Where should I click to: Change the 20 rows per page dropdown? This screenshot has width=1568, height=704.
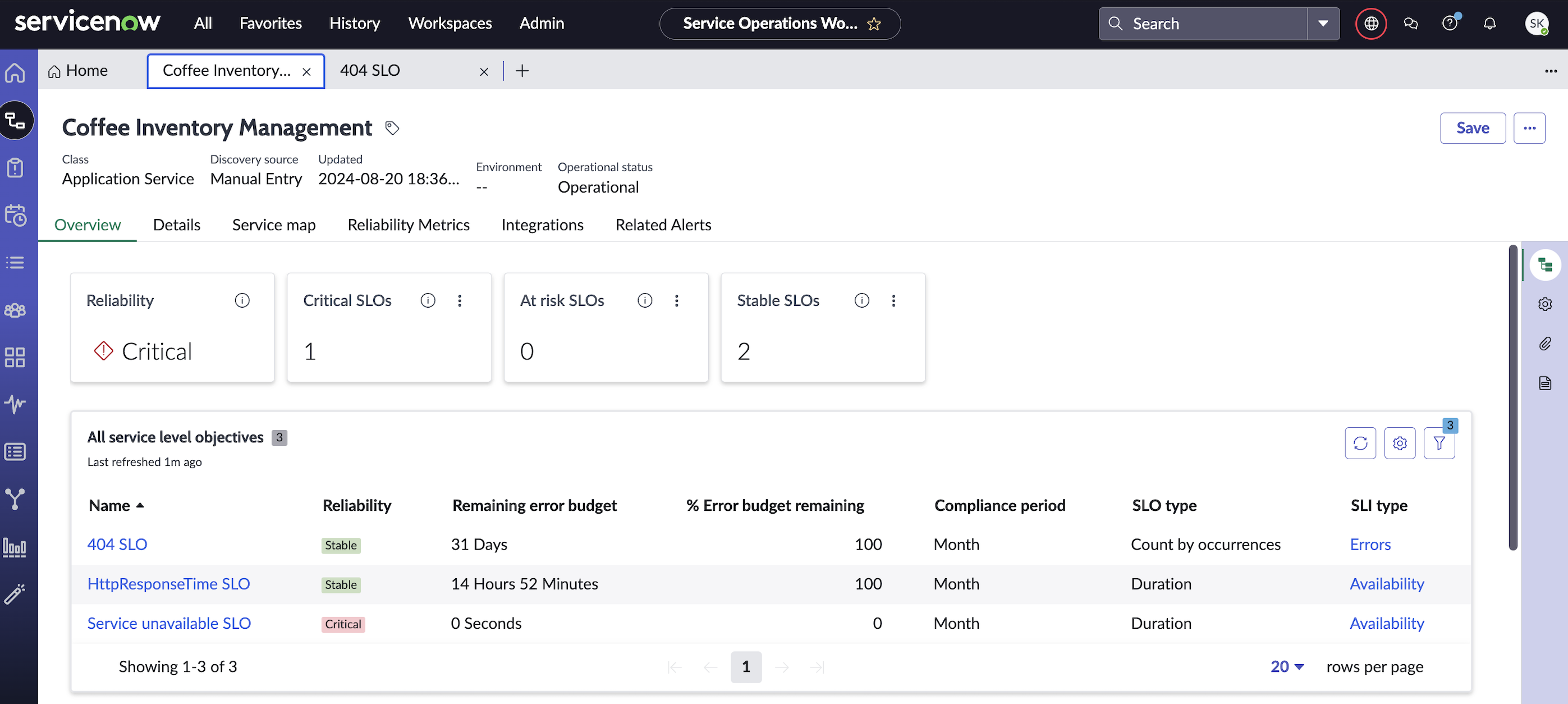(1287, 666)
